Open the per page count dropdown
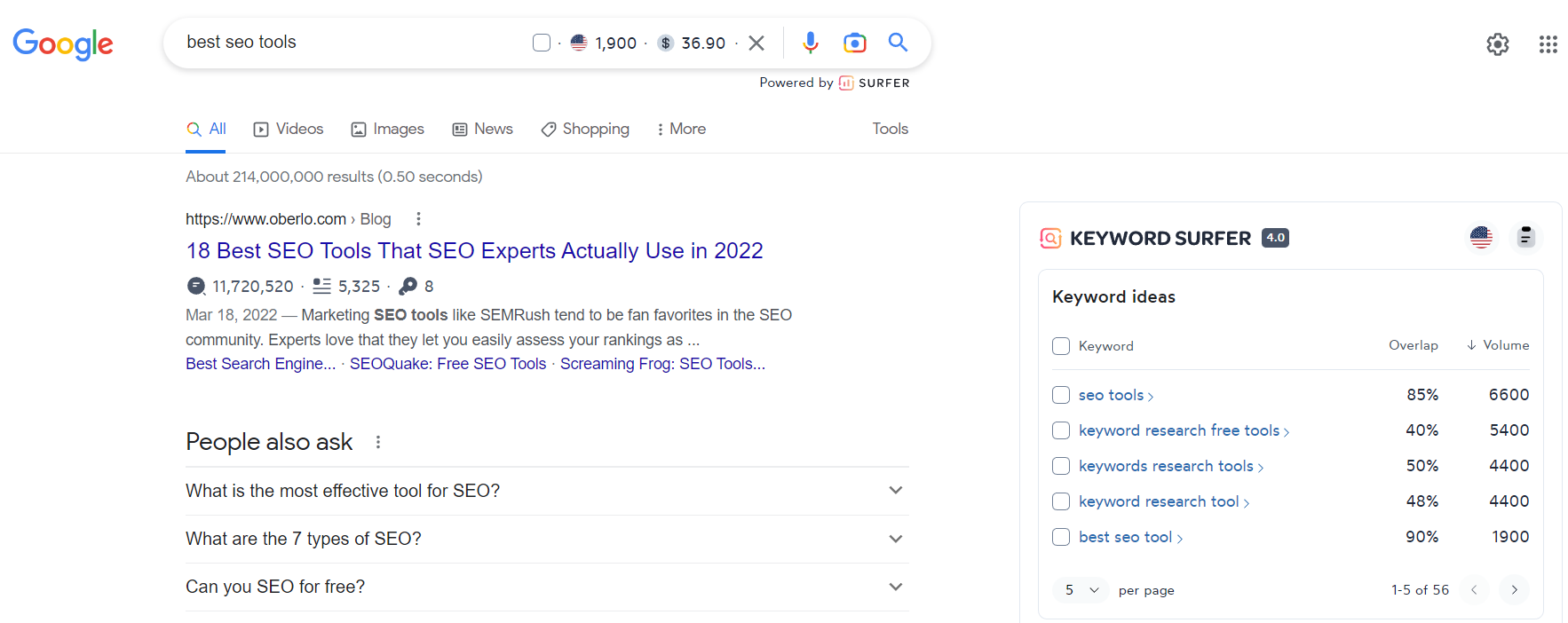The width and height of the screenshot is (1568, 623). tap(1081, 590)
